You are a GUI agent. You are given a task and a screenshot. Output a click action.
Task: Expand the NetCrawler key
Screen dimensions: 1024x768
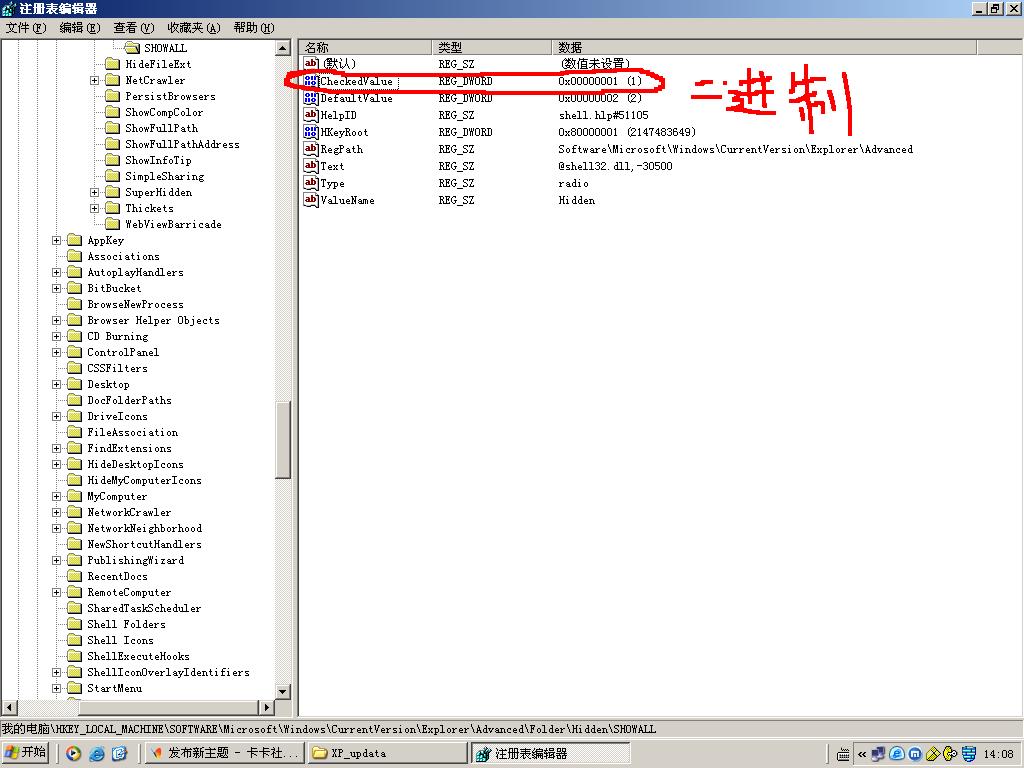click(x=95, y=80)
